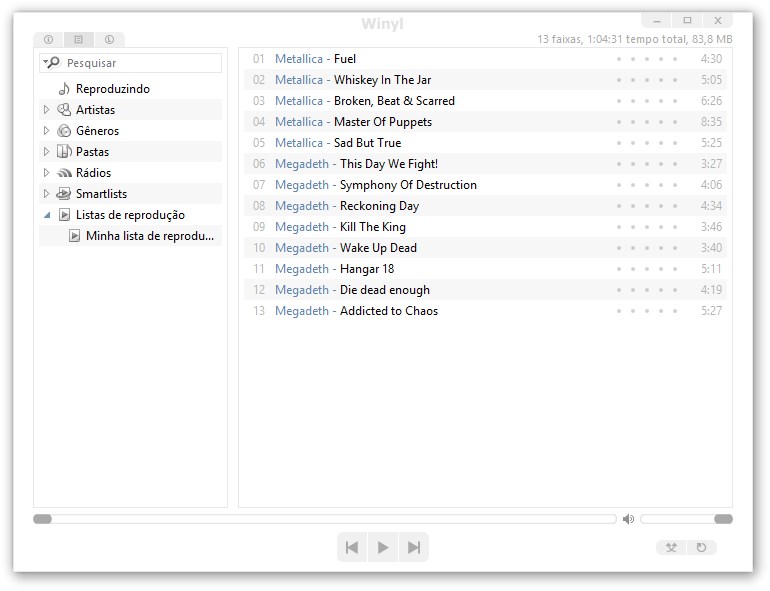The height and width of the screenshot is (591, 770).
Task: Open the 'L' lyrics tab
Action: (108, 40)
